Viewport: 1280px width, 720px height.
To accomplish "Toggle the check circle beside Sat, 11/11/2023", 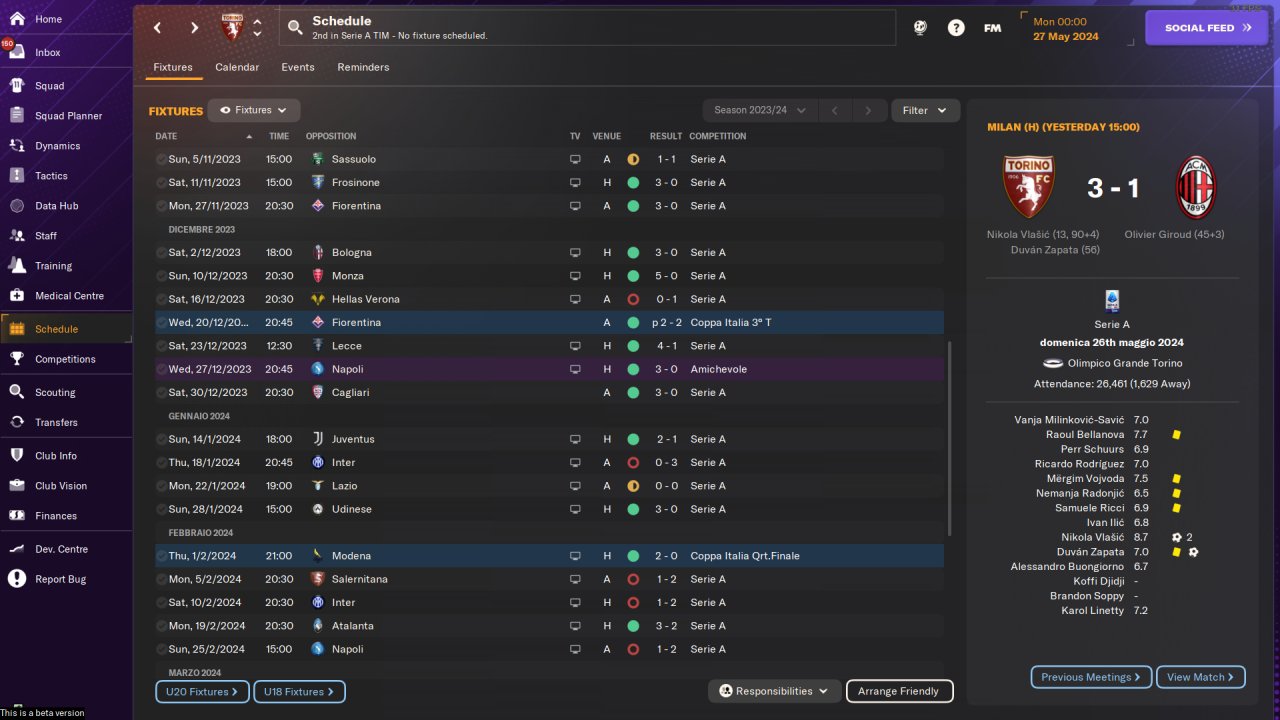I will [x=161, y=182].
